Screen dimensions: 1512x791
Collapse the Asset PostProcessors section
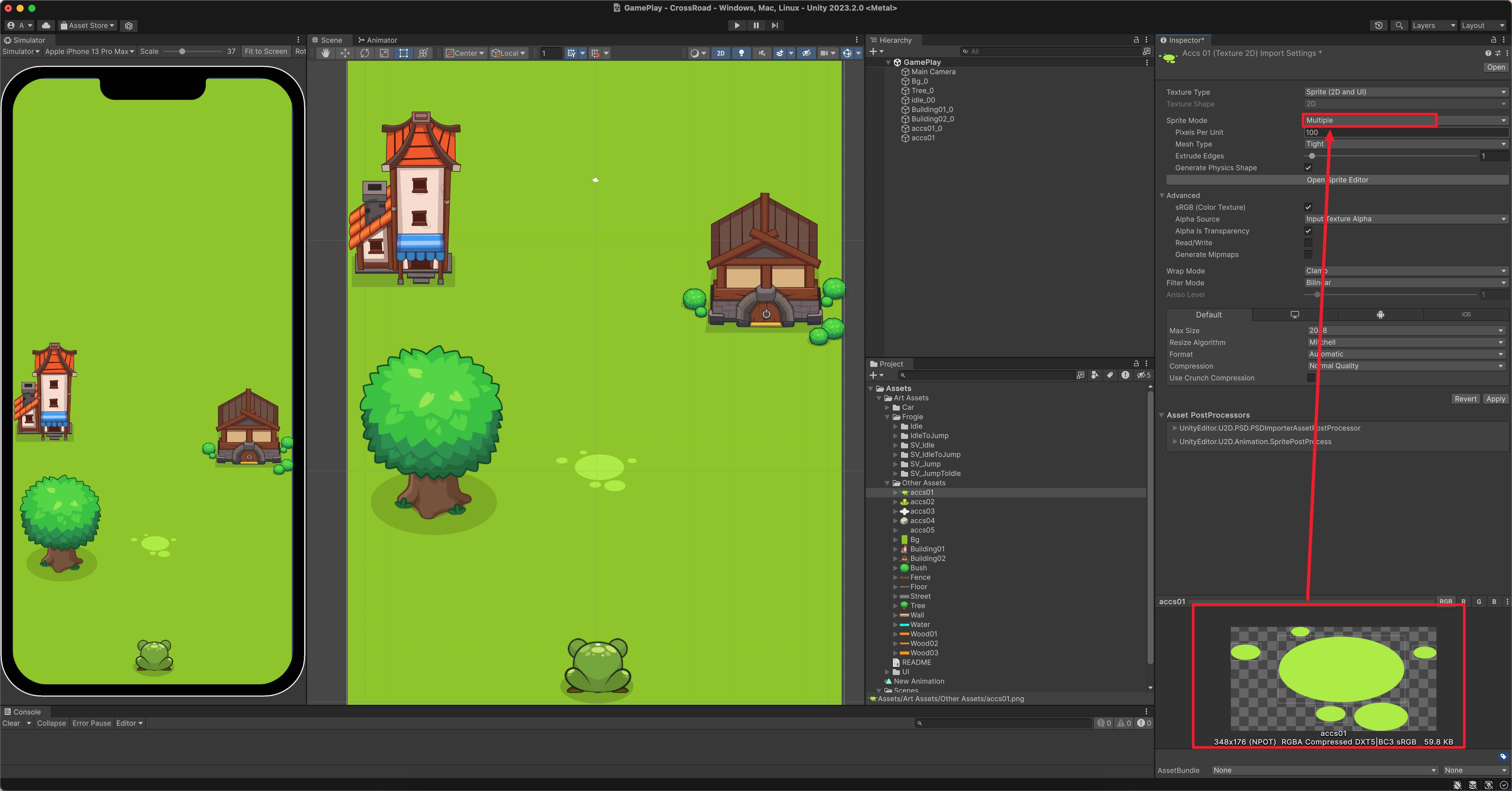pos(1161,415)
